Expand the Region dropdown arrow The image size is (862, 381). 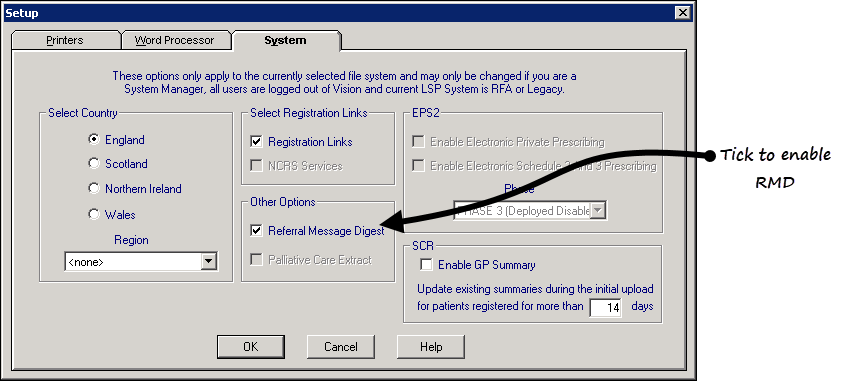209,262
